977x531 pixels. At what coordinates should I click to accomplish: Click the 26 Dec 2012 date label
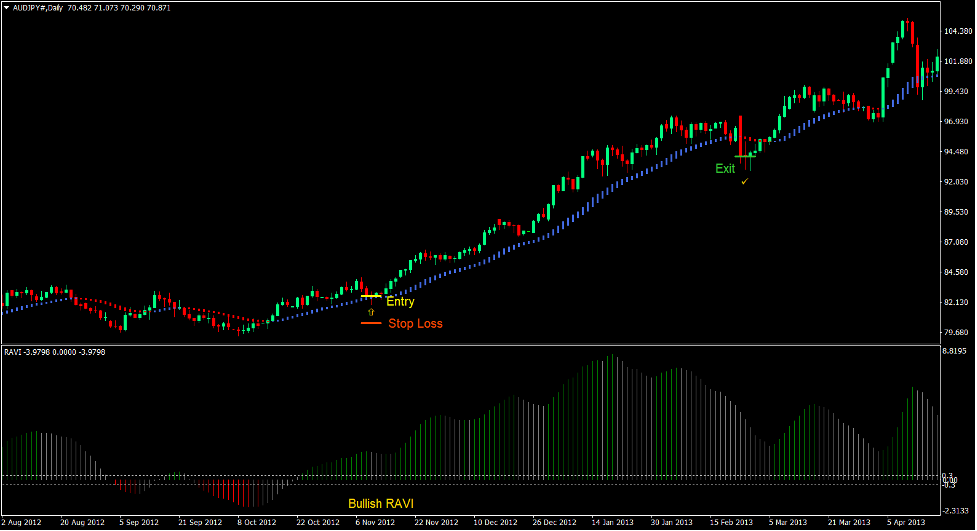(555, 522)
